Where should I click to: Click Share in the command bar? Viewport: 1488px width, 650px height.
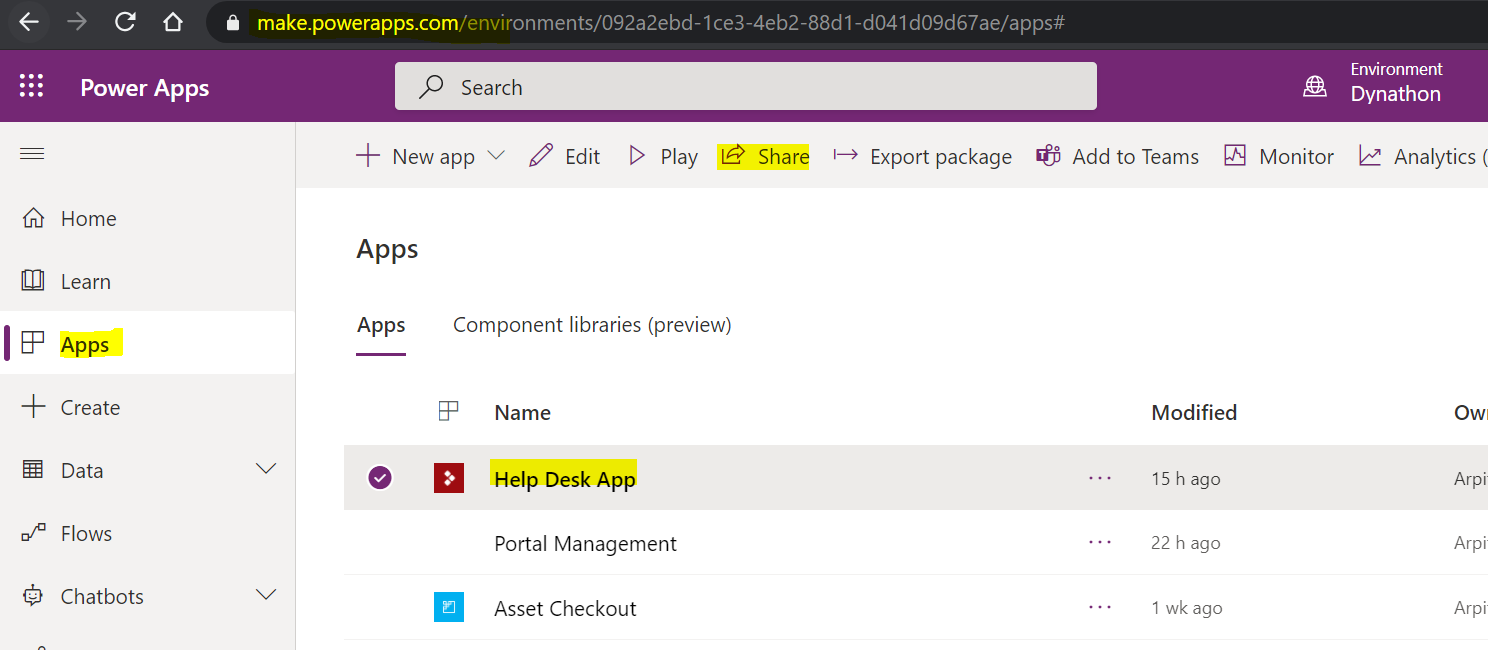[765, 156]
